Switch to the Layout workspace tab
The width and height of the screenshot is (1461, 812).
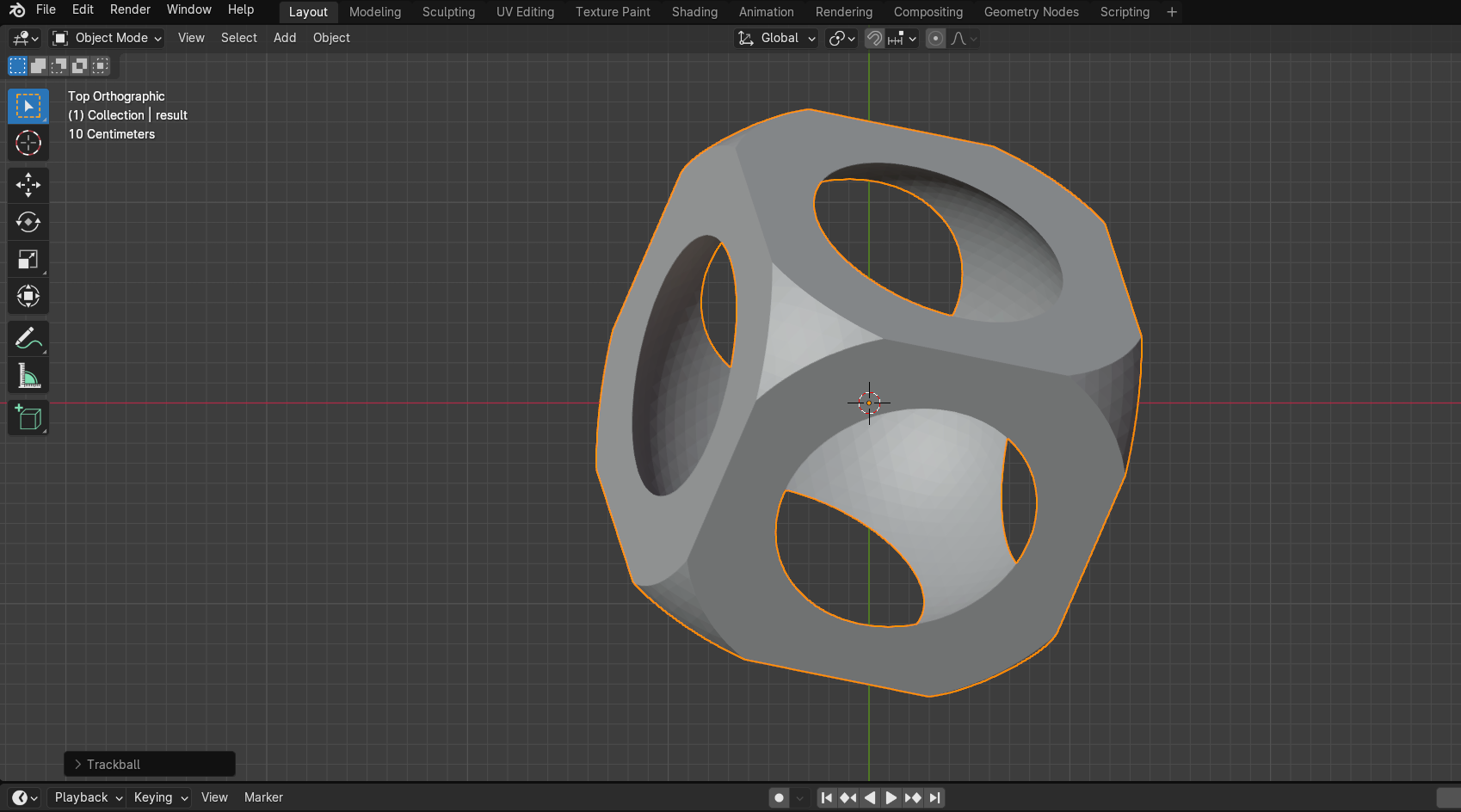point(308,12)
